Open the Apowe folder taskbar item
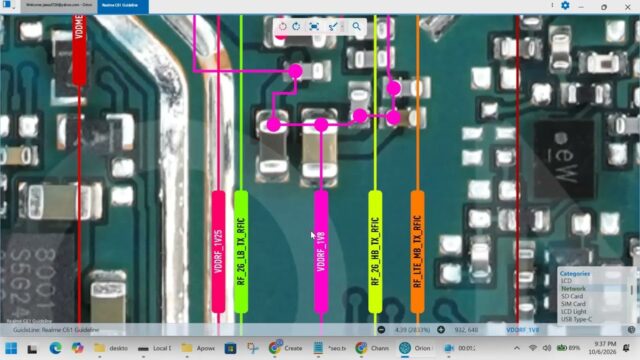The image size is (640, 360). click(x=198, y=348)
